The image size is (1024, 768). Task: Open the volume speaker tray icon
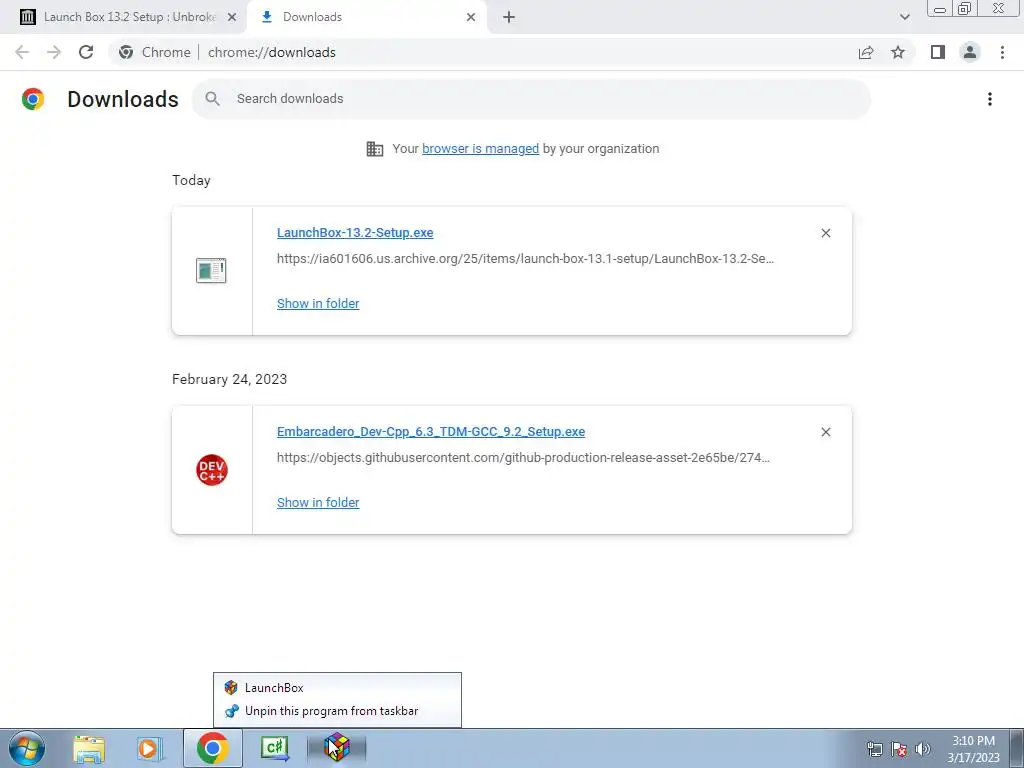tap(923, 749)
